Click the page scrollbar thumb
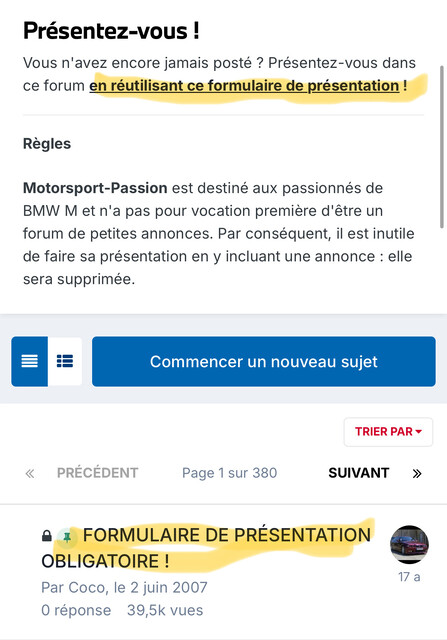 [442, 147]
